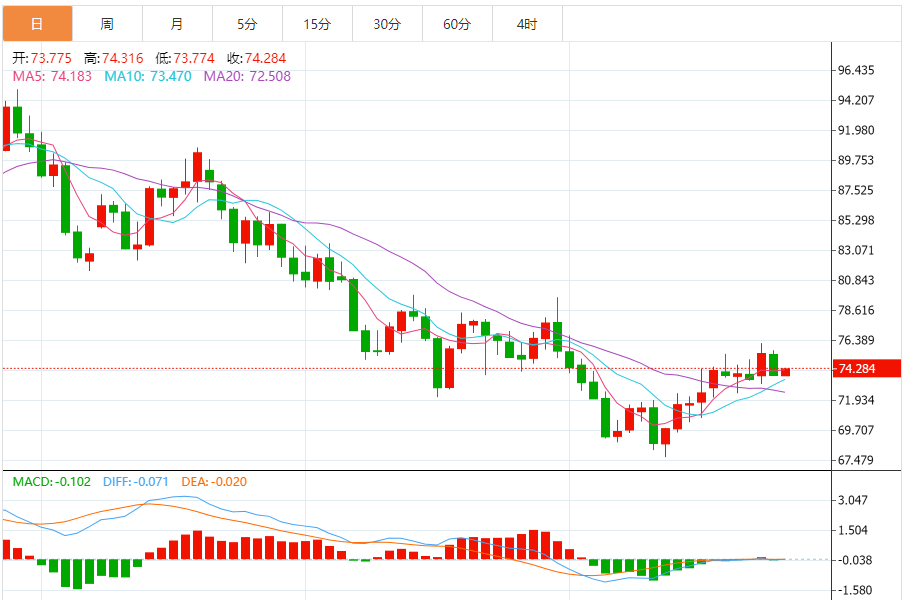This screenshot has width=908, height=600.
Task: Click the MACD: -0.102 label
Action: coord(52,482)
